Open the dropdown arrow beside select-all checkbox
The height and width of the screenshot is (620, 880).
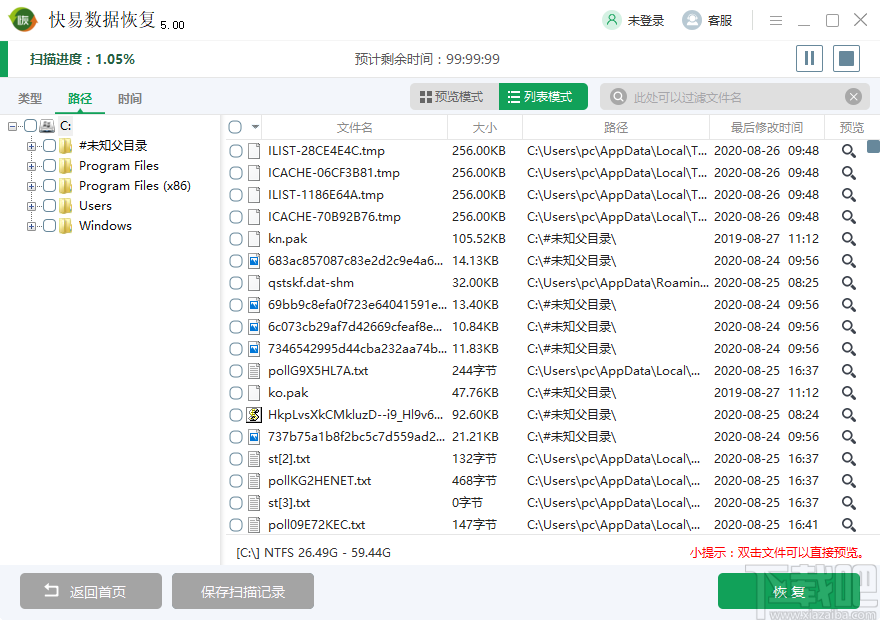pos(255,127)
